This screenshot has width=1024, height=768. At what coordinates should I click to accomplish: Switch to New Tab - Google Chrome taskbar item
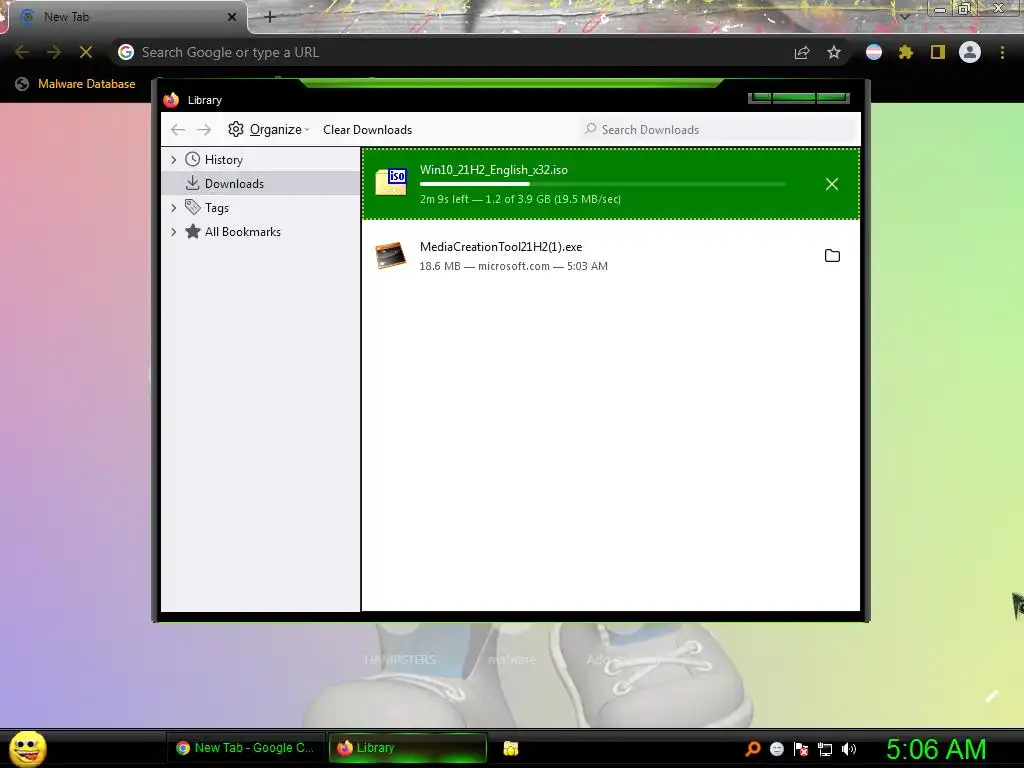point(246,748)
